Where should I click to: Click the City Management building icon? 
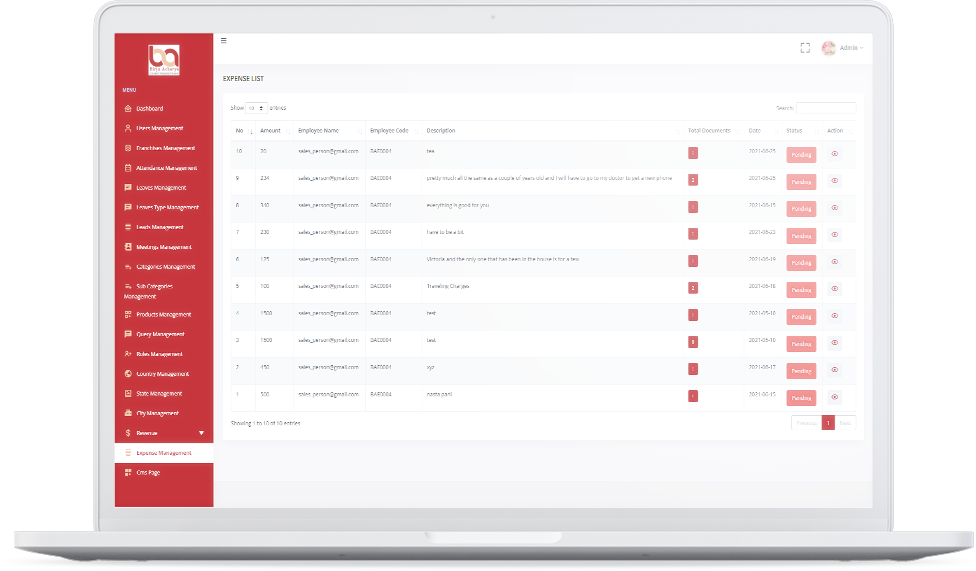pos(128,413)
